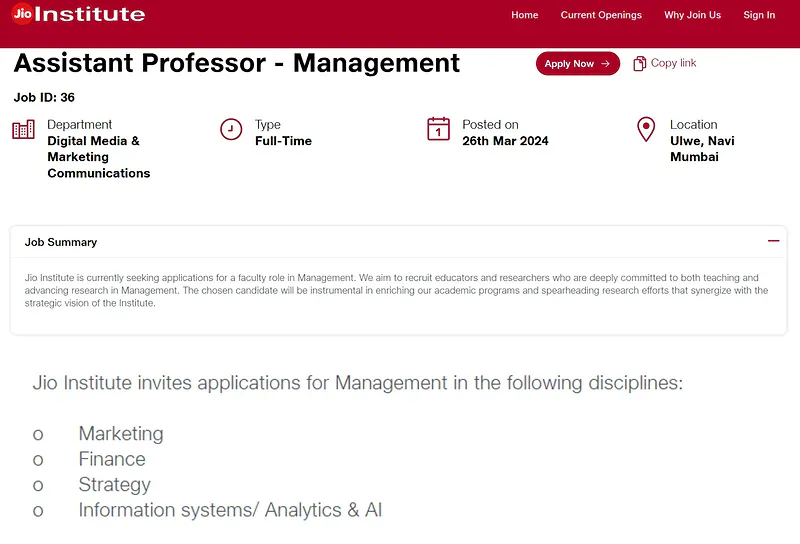The width and height of the screenshot is (800, 544).
Task: Click the copy clipboard icon
Action: tap(639, 63)
